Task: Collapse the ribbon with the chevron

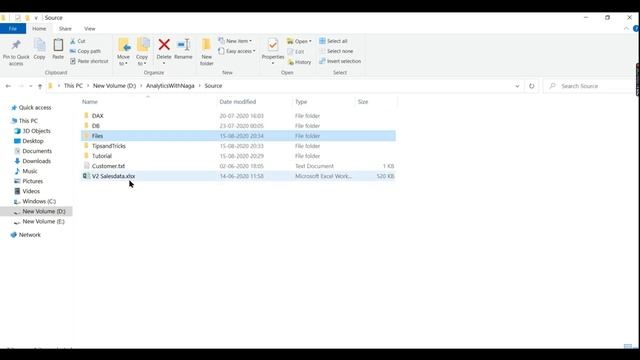Action: tap(626, 29)
